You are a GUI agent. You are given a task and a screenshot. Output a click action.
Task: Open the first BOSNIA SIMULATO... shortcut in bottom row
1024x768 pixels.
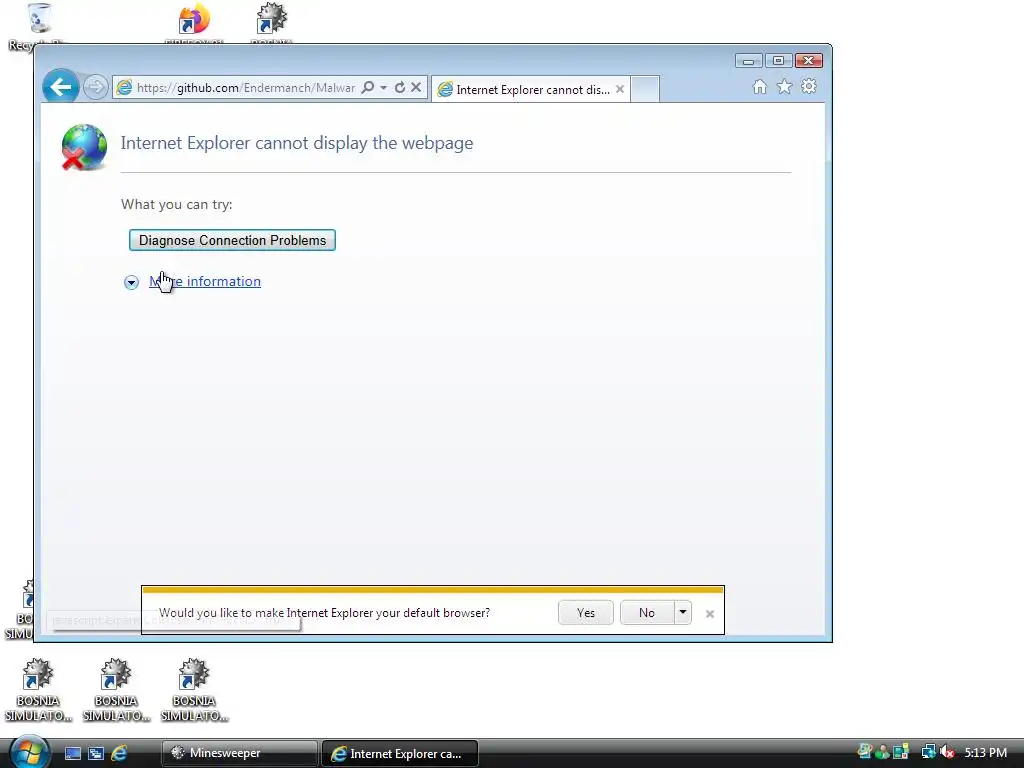point(38,690)
